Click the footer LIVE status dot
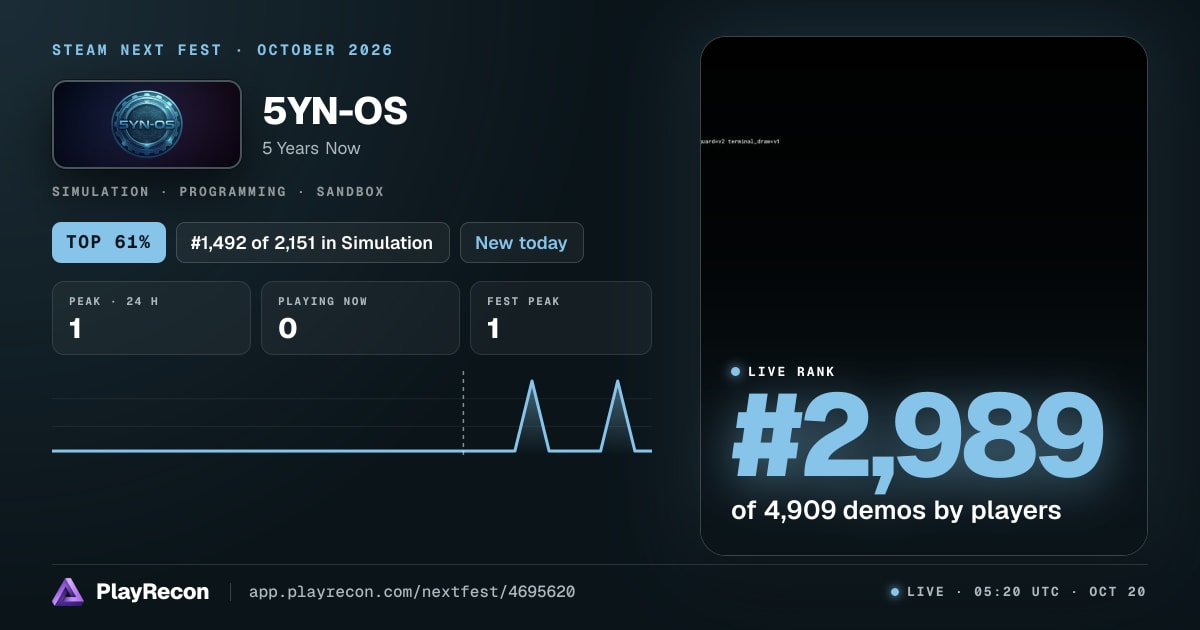 click(895, 592)
